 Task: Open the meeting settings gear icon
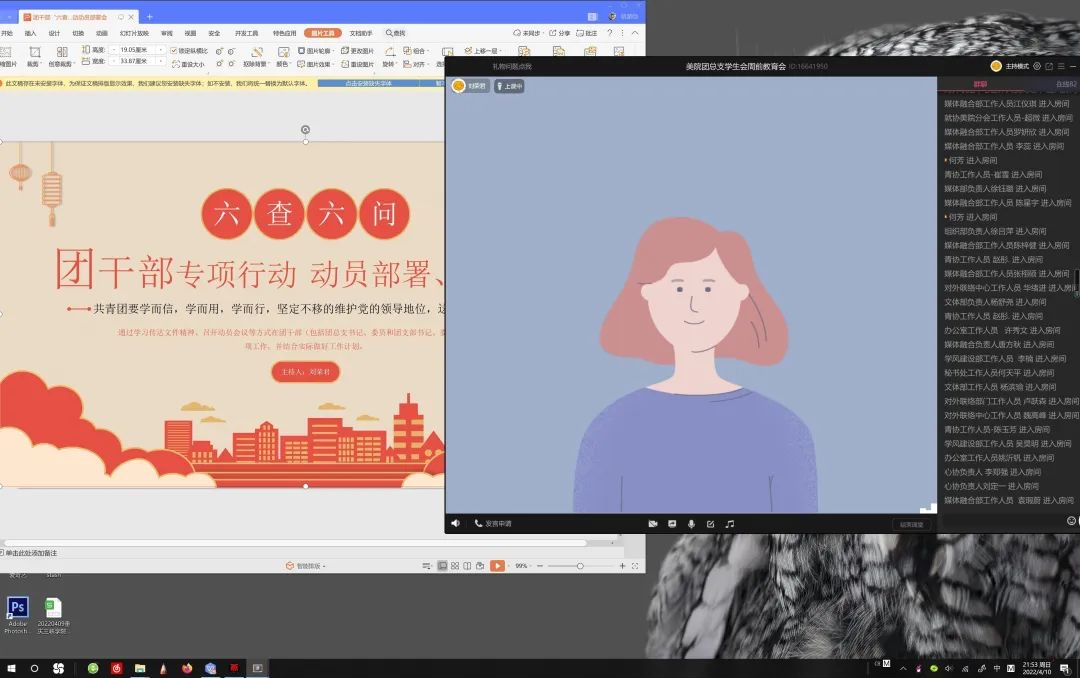click(x=1037, y=66)
